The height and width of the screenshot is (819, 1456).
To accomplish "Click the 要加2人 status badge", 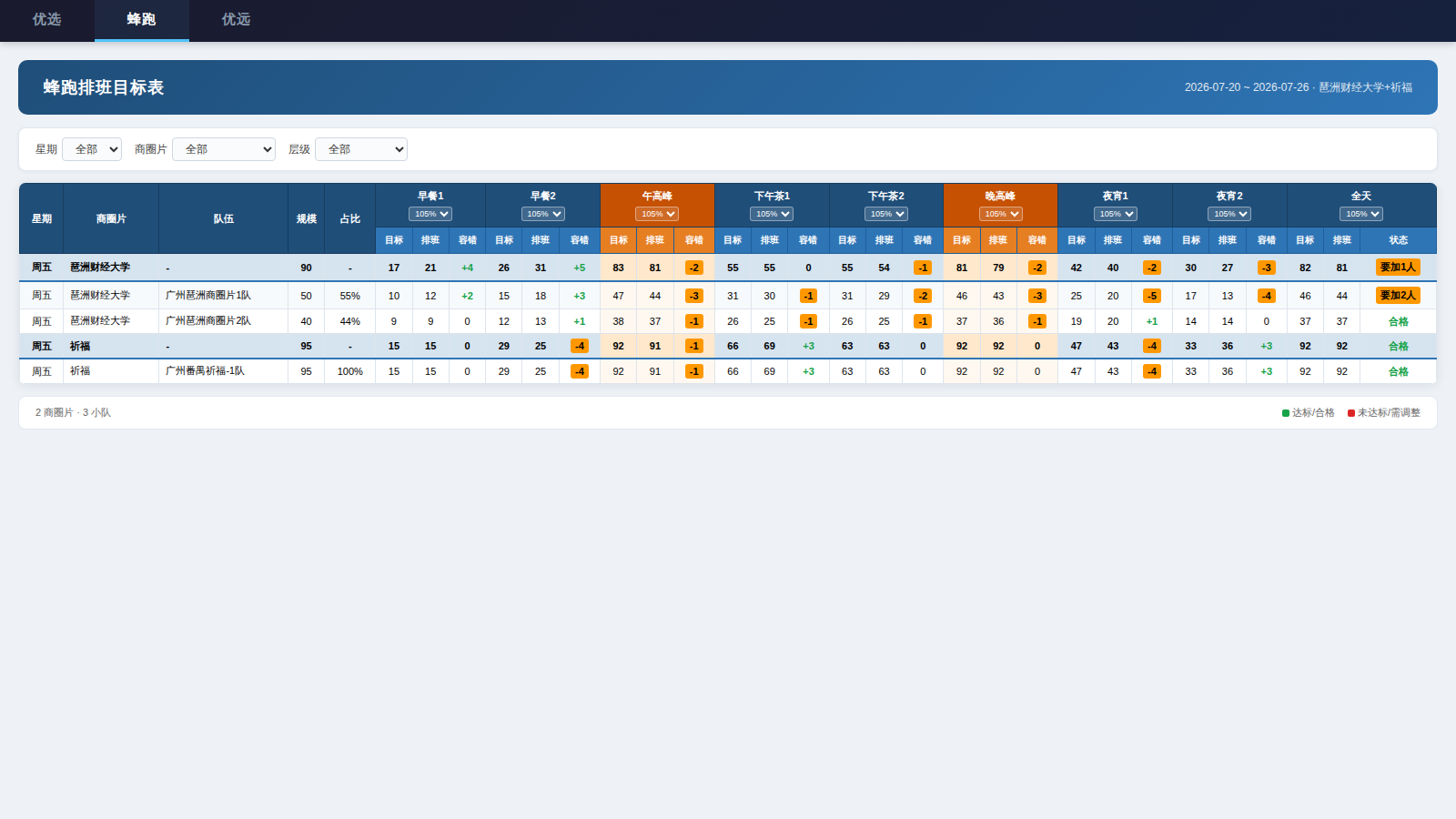I will coord(1398,296).
